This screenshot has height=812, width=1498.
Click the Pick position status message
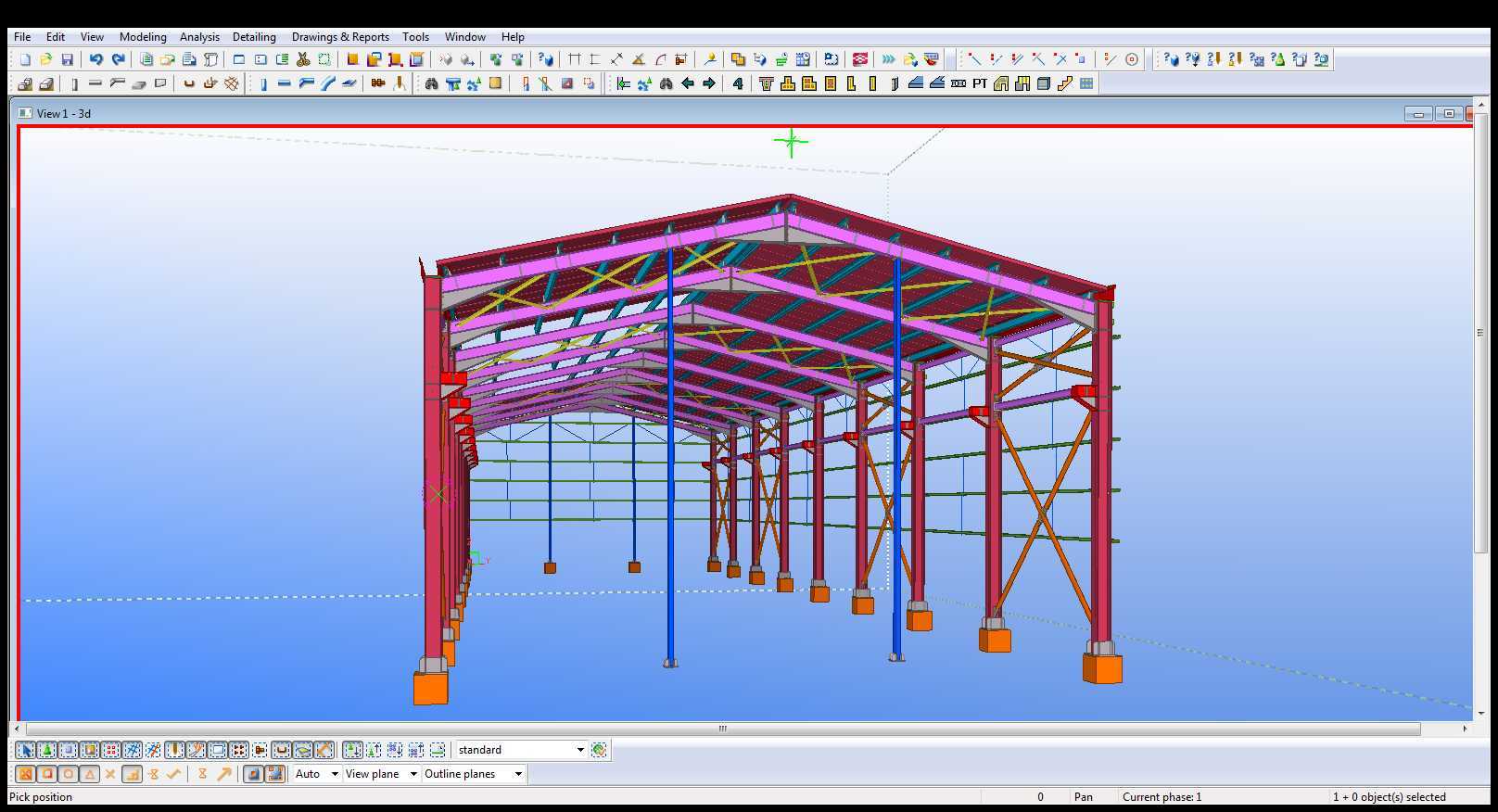coord(41,797)
